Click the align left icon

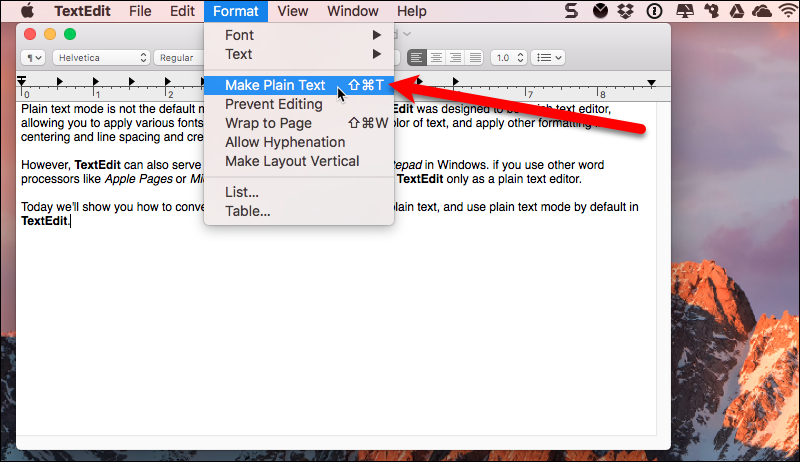coord(417,58)
